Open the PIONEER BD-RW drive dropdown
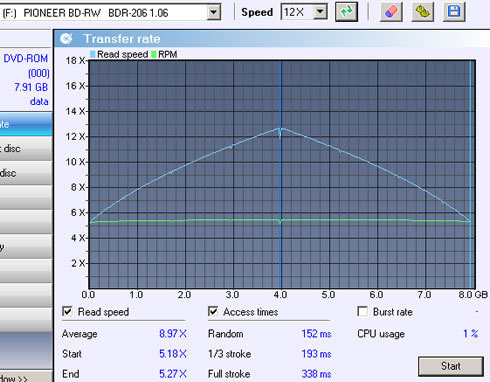Screen dimensions: 490x382 214,13
